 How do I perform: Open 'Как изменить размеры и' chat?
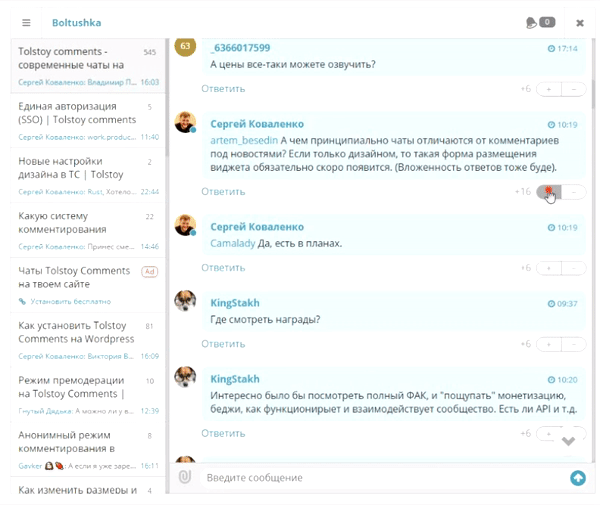point(88,486)
